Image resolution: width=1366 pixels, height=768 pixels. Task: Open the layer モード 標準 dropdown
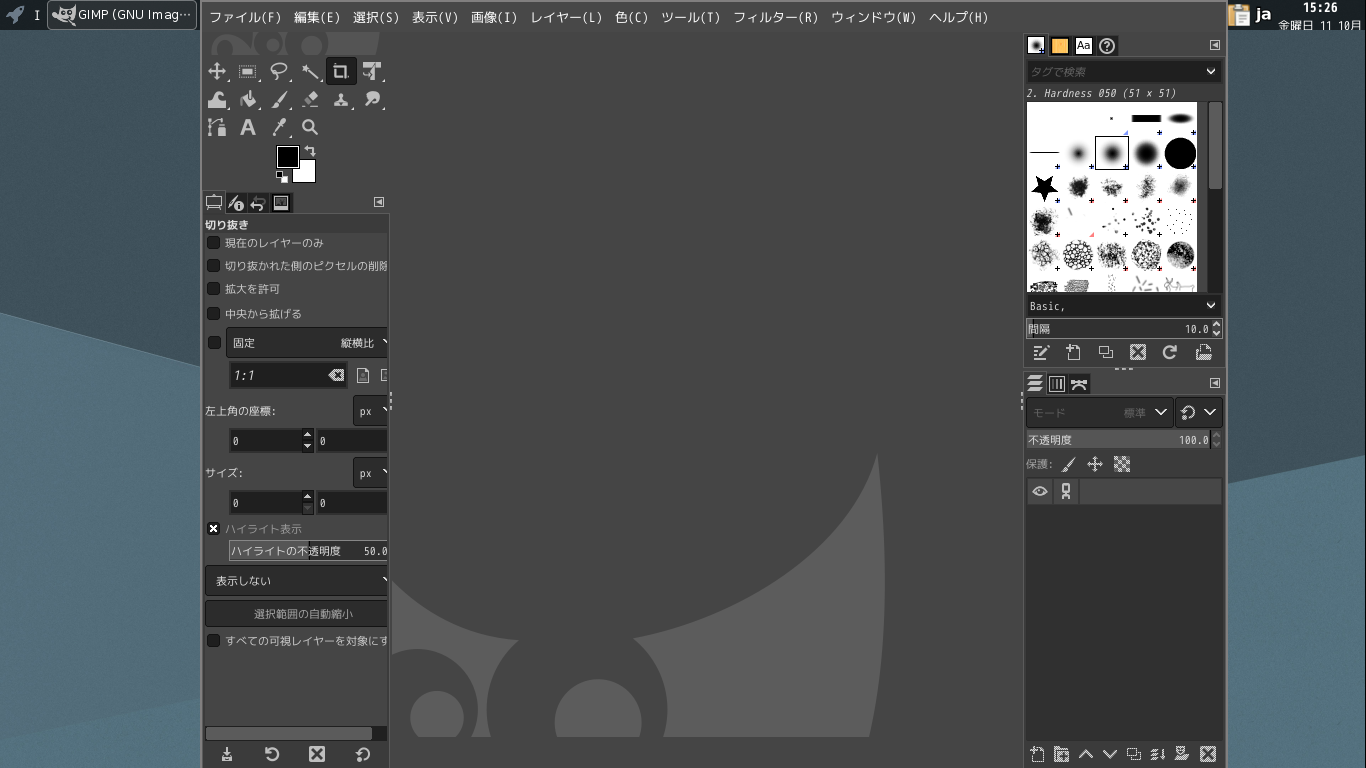(1099, 412)
